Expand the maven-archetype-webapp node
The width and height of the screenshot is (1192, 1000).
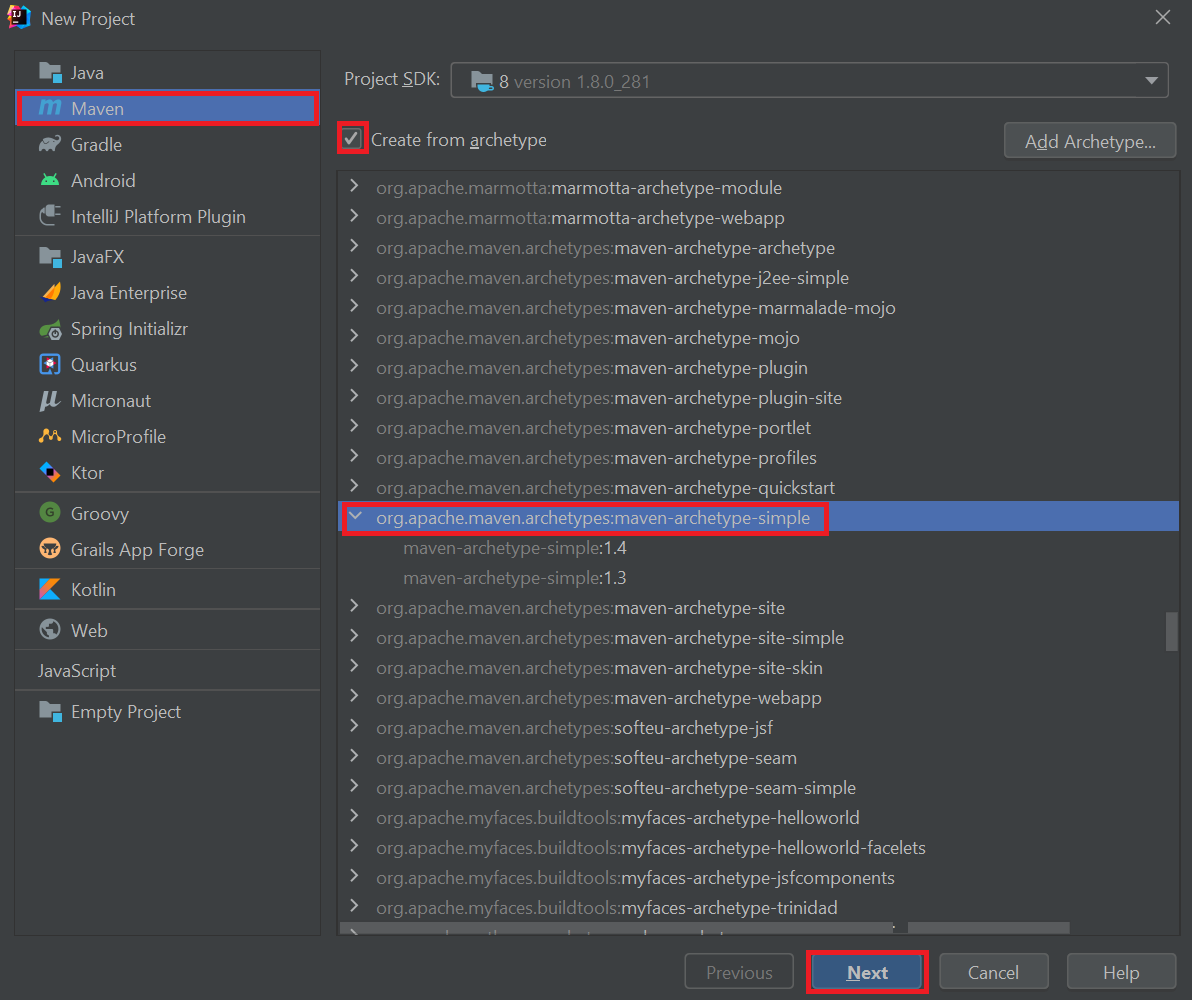pyautogui.click(x=354, y=697)
